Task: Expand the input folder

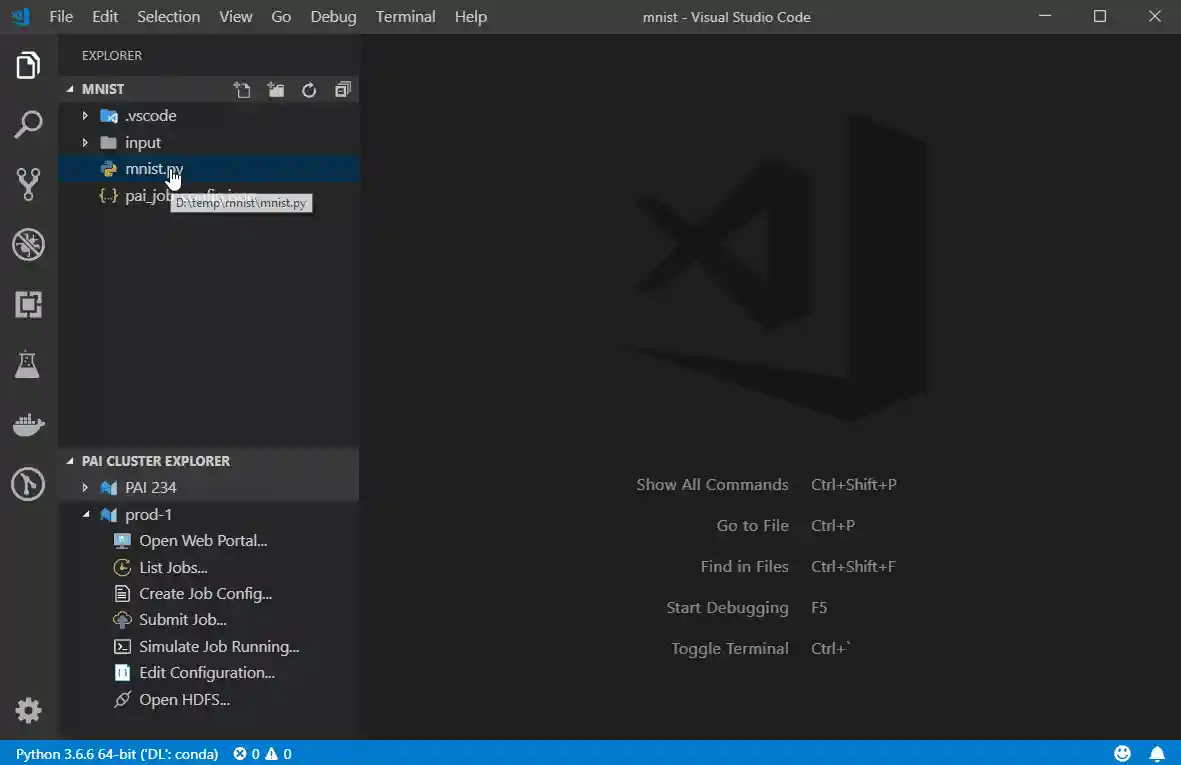Action: 85,142
